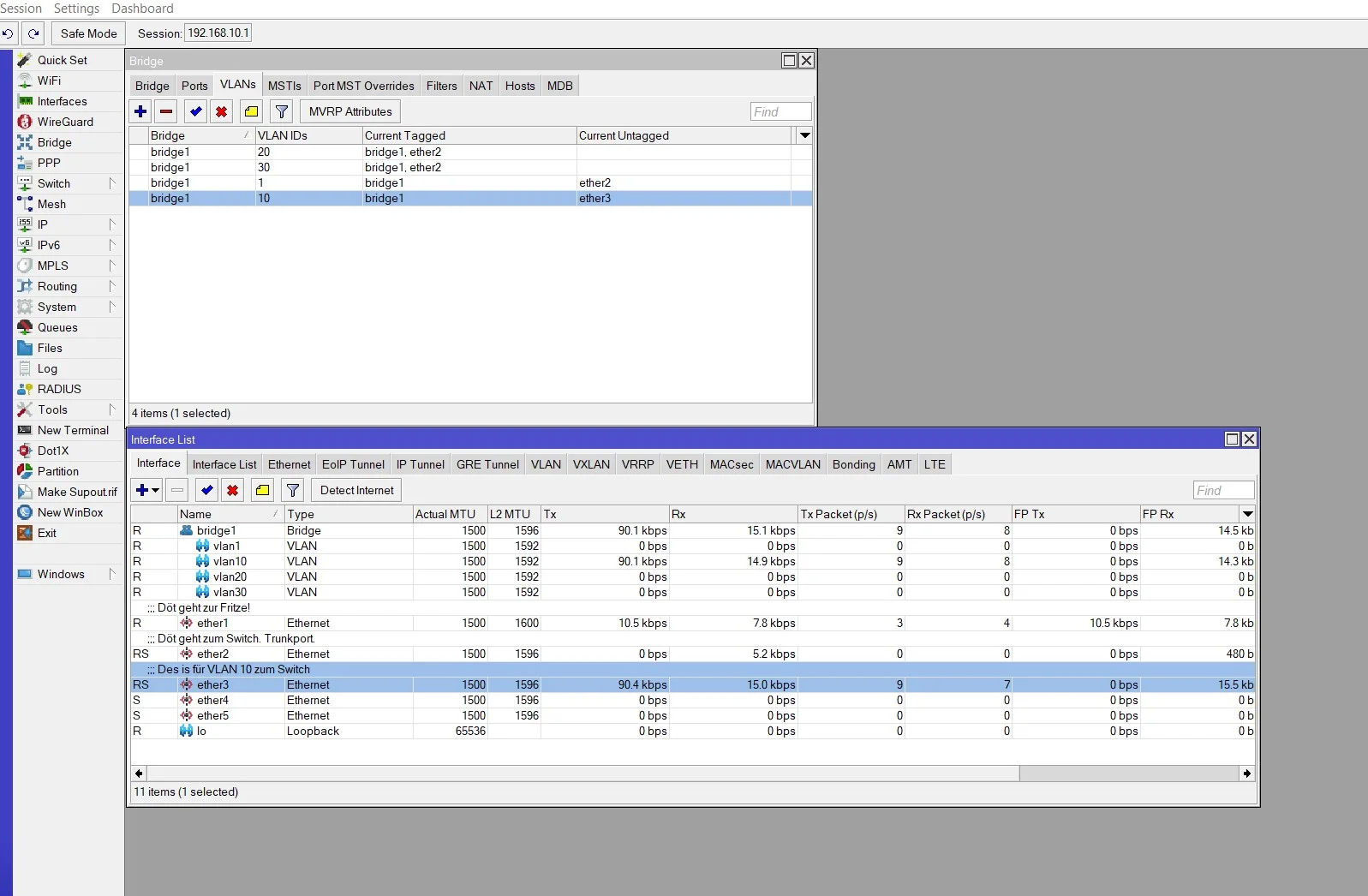Add new VLAN entry in Bridge window

[141, 111]
